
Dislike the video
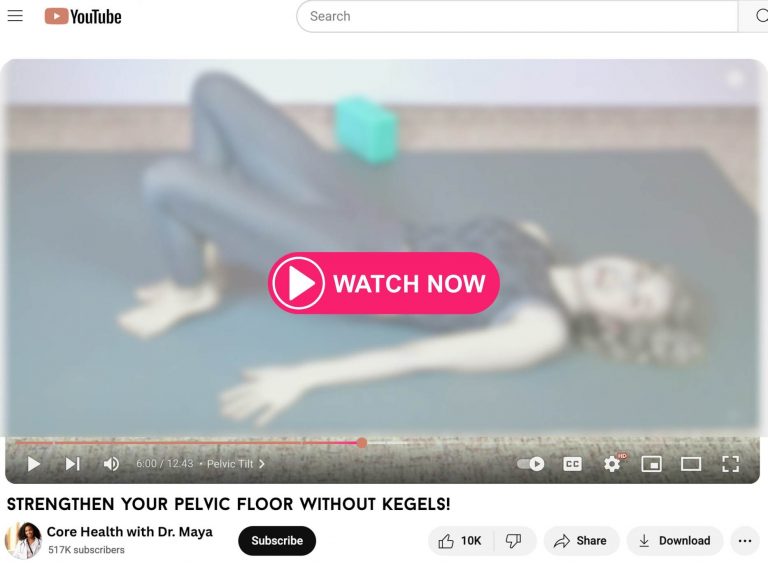513,541
